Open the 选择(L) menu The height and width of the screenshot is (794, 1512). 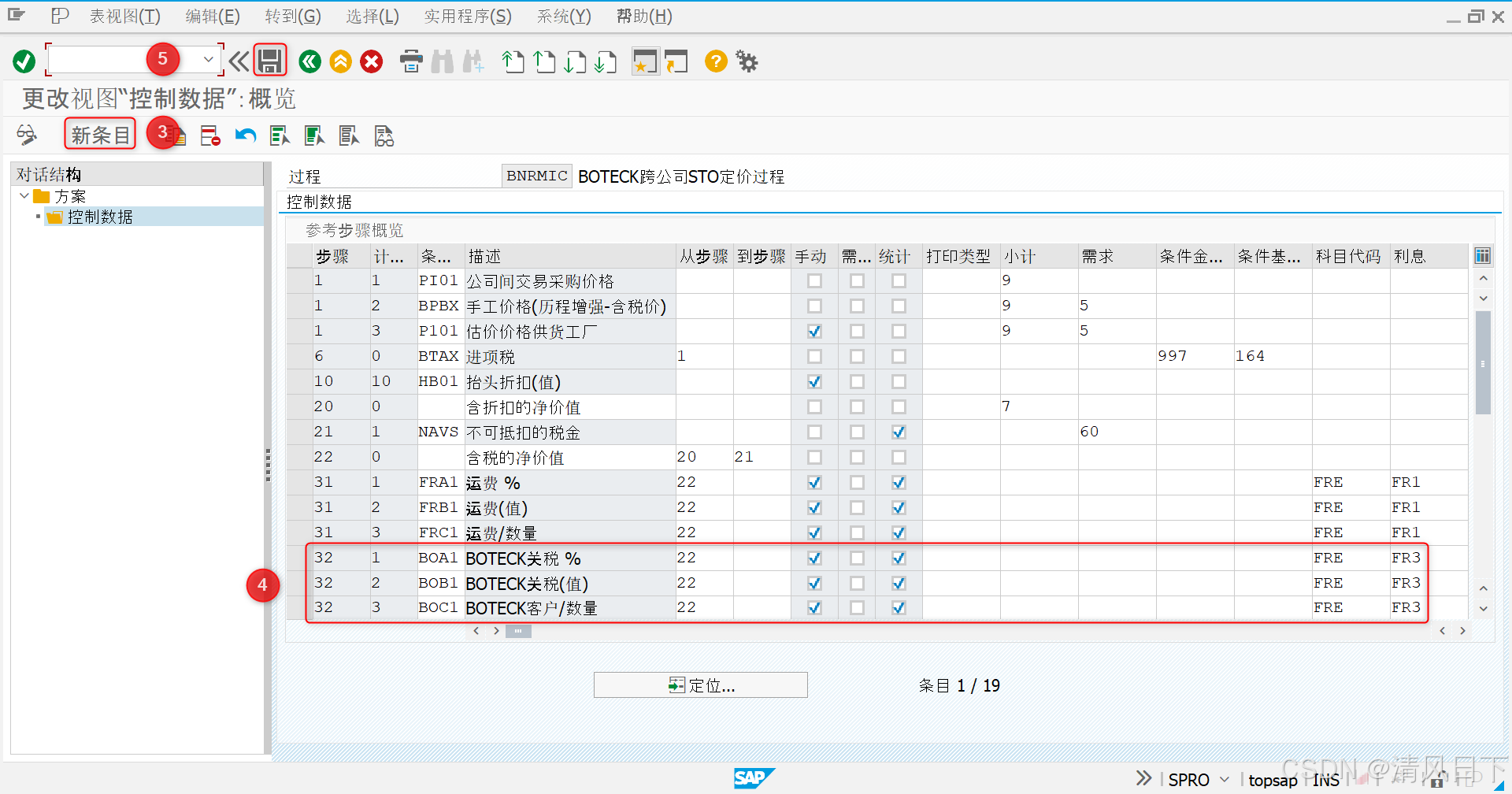[x=372, y=17]
